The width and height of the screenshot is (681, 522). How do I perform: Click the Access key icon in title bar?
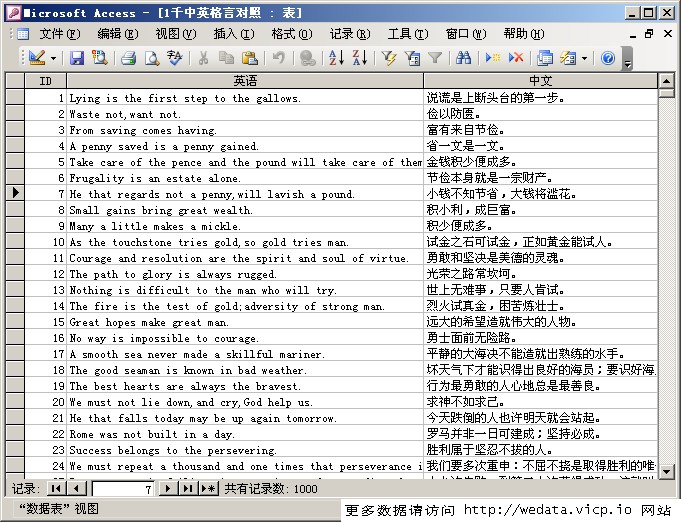14,13
